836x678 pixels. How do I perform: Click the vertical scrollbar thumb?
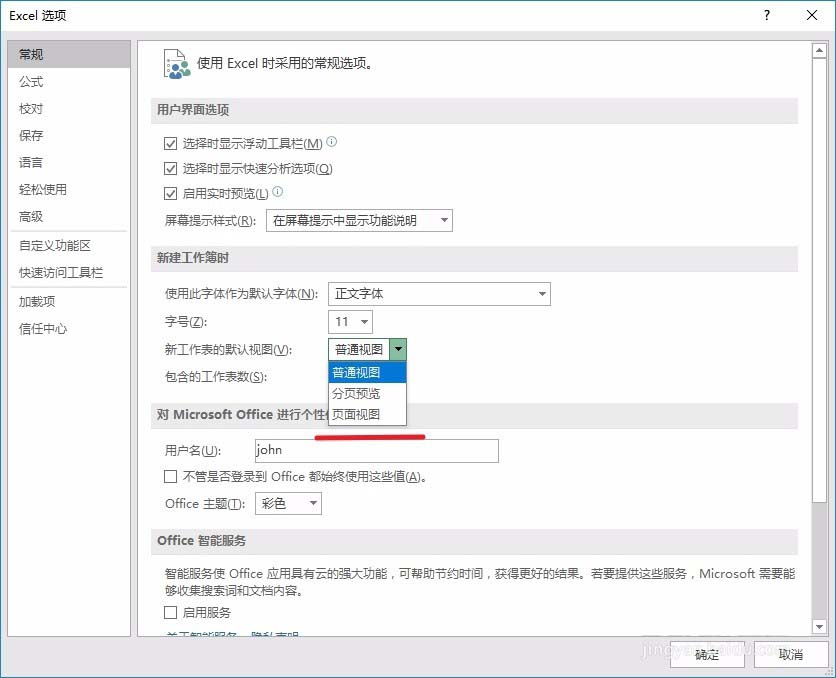(x=819, y=280)
